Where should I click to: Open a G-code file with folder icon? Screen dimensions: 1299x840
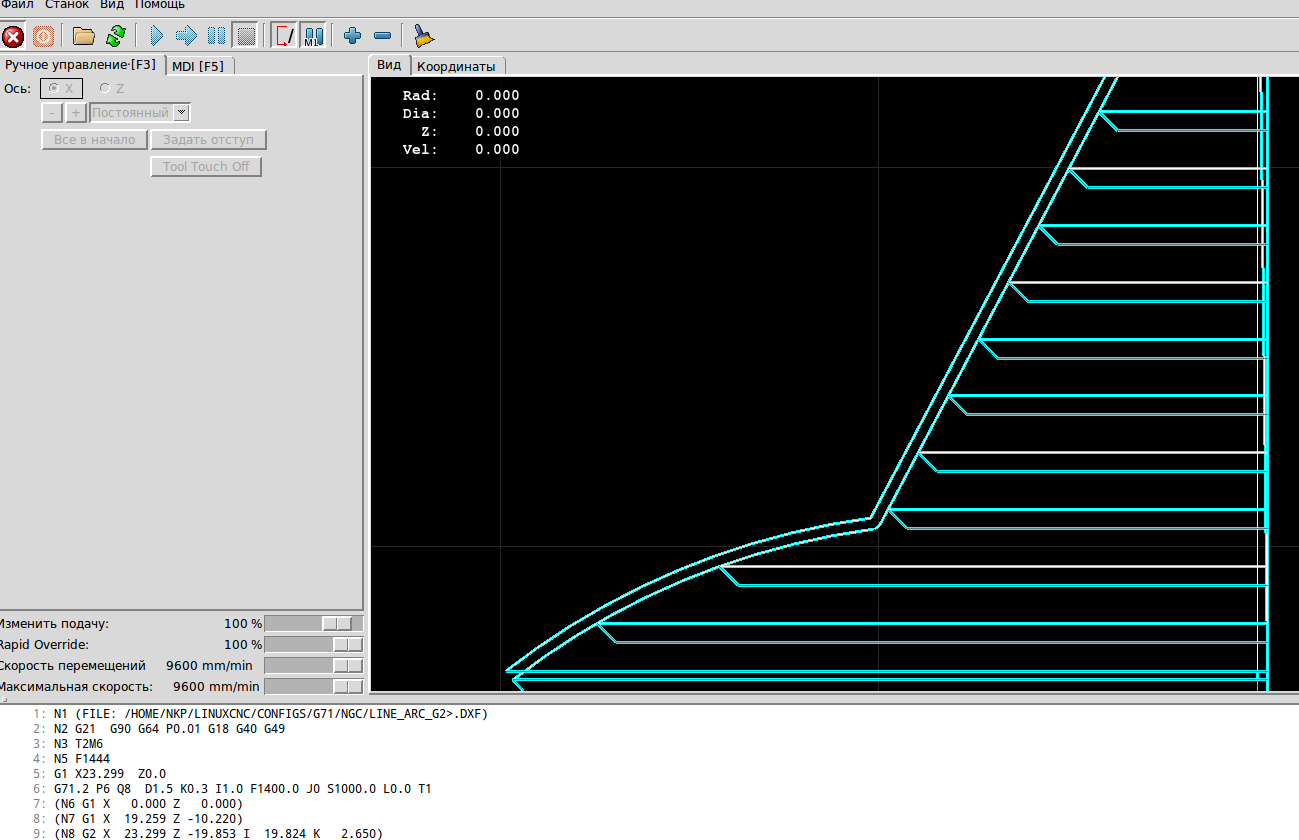point(84,36)
